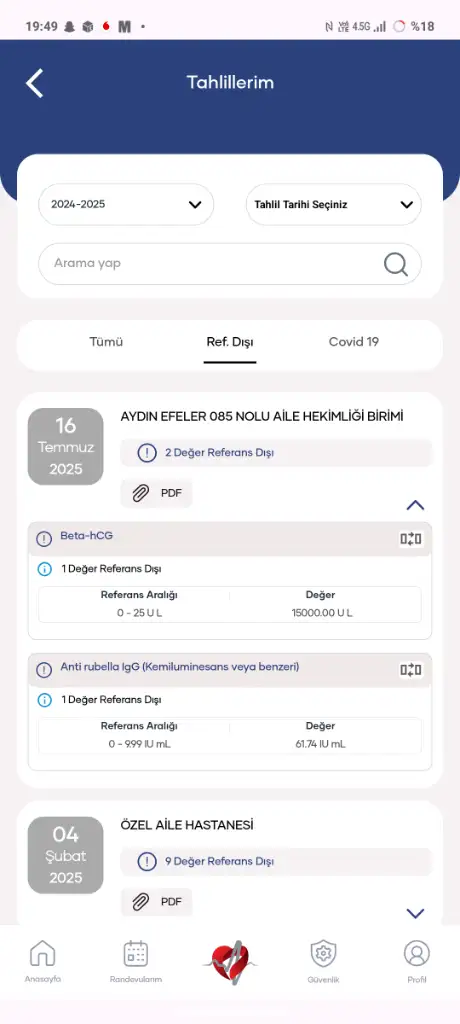Tap the back arrow in header
Screen dimensions: 460x1024
point(35,84)
